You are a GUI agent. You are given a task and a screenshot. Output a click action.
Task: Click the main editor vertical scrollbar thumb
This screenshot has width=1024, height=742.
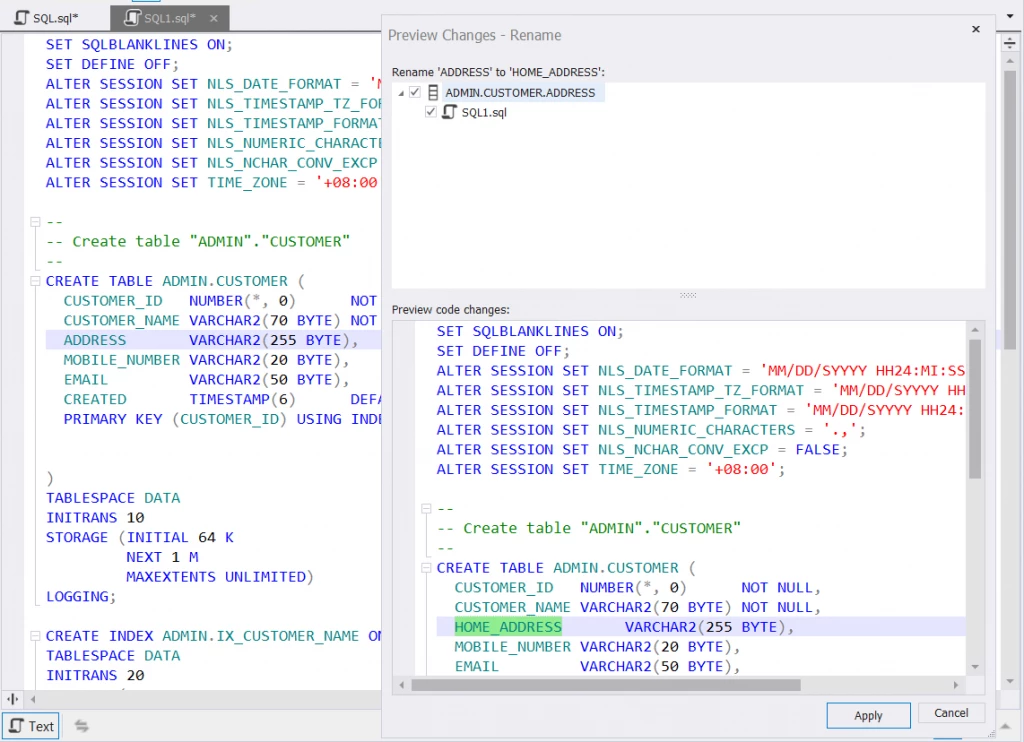(1010, 209)
